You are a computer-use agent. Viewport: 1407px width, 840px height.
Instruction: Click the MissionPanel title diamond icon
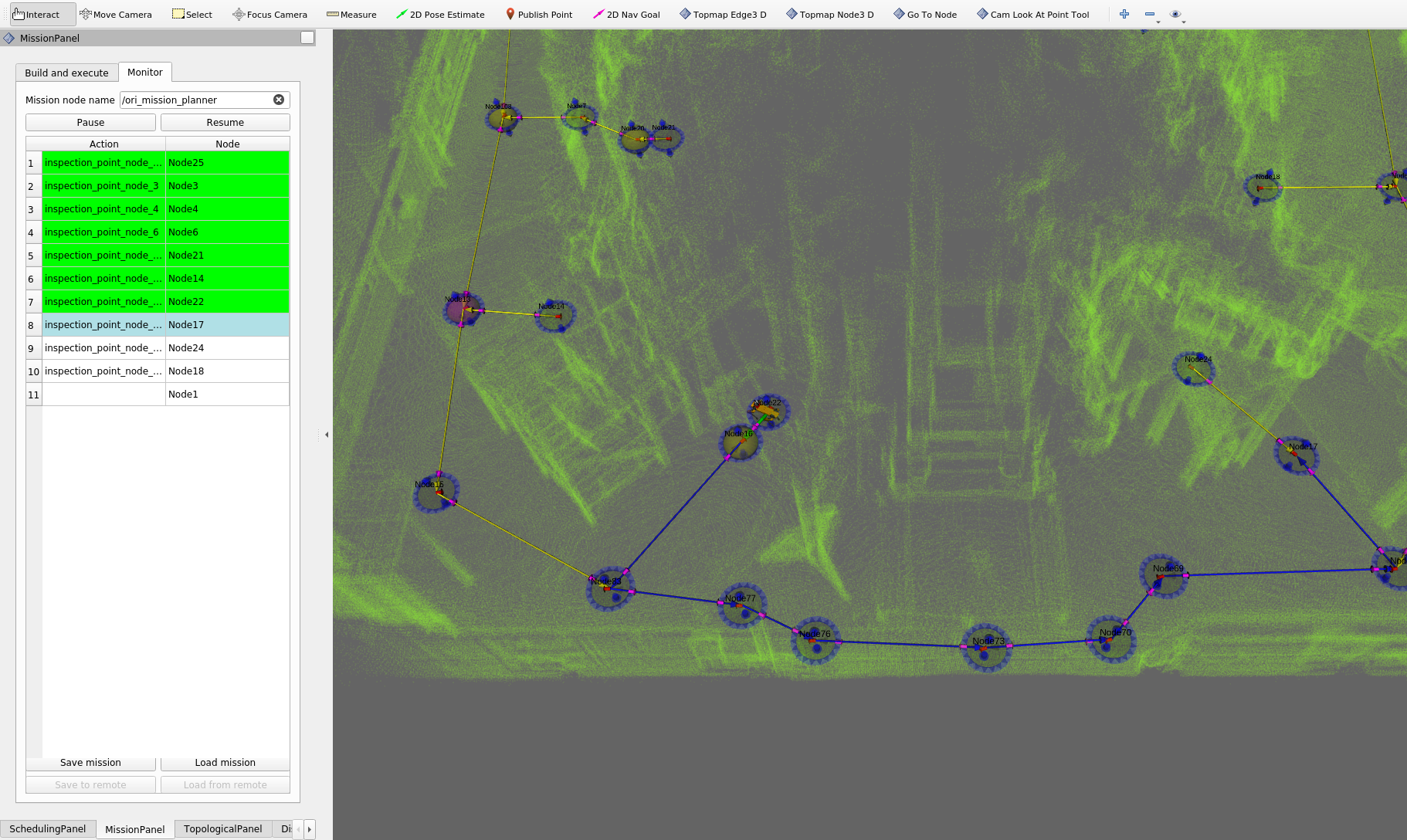(9, 38)
